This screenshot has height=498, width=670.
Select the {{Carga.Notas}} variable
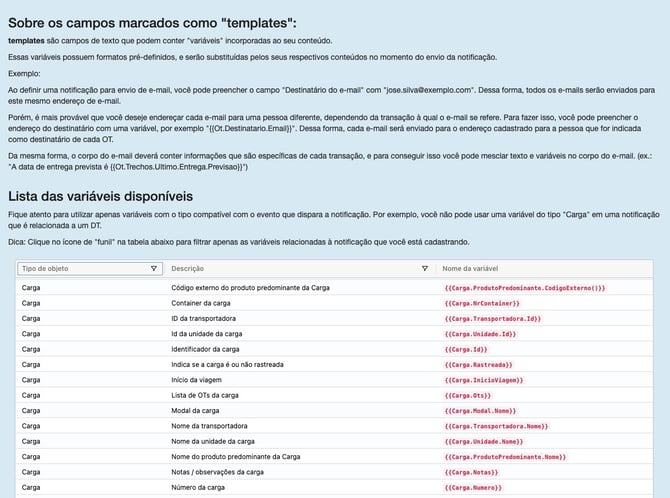[x=471, y=472]
